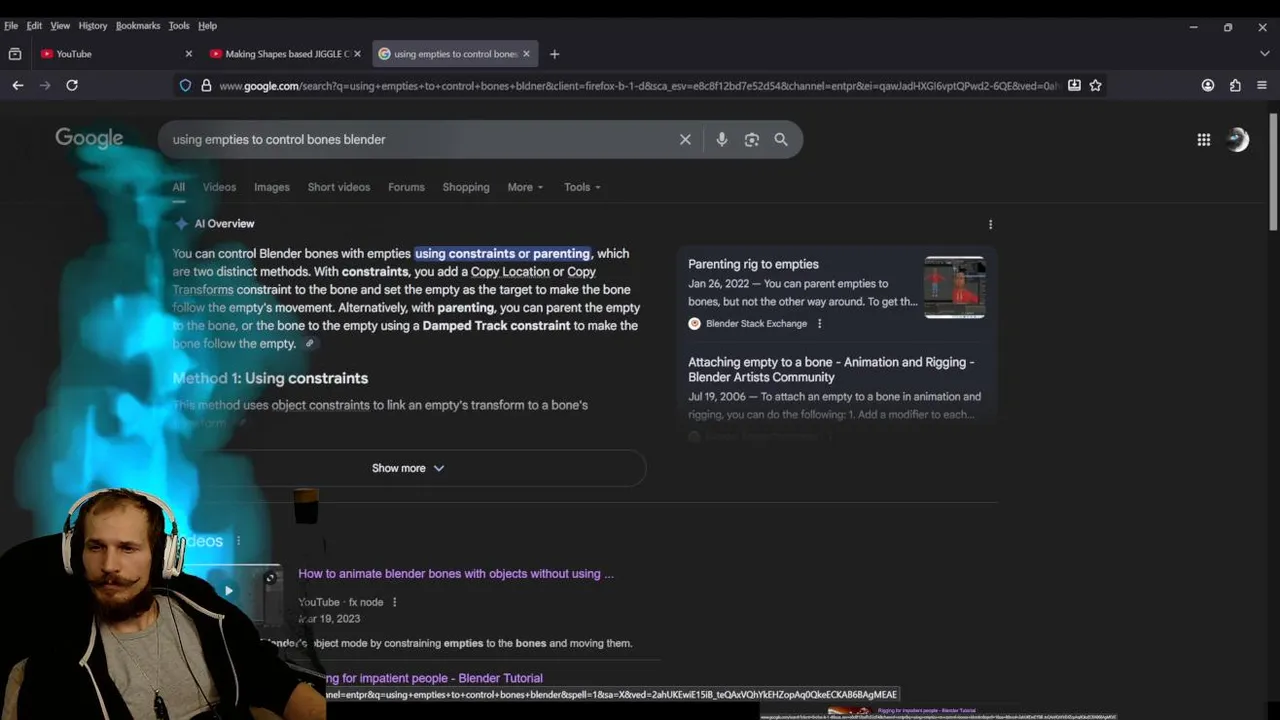Screen dimensions: 1280x720
Task: Select the Images results tab
Action: point(271,187)
